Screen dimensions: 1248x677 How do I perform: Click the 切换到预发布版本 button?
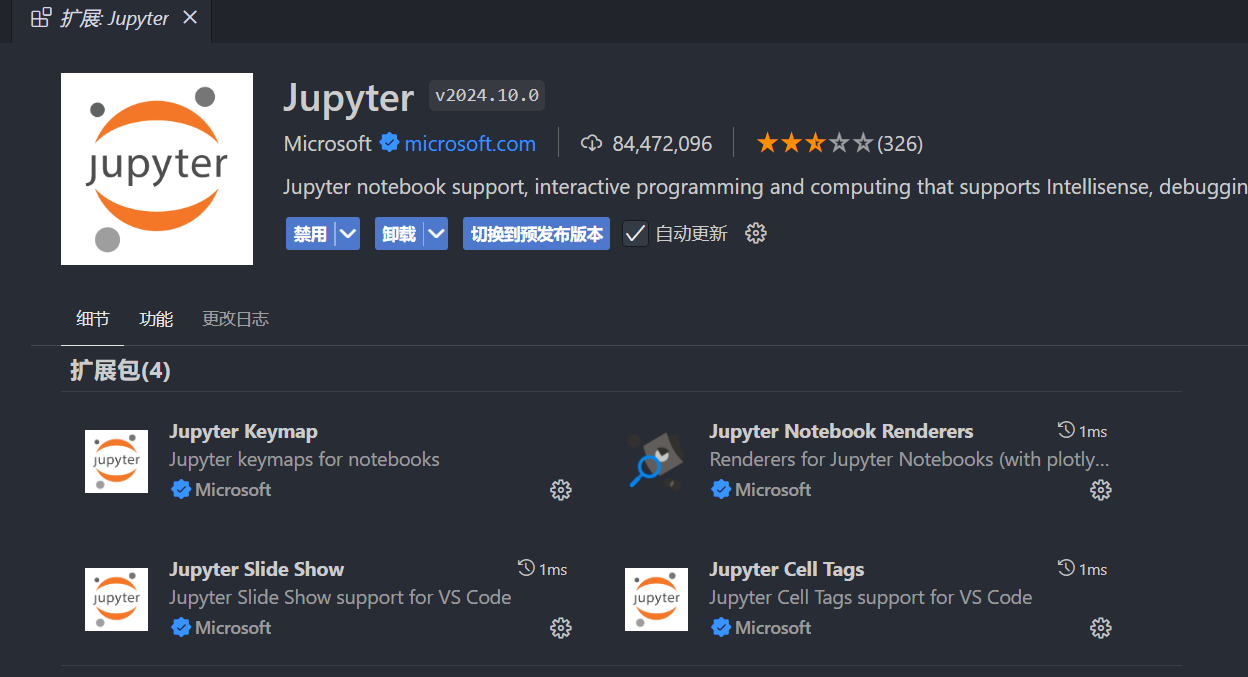[536, 233]
